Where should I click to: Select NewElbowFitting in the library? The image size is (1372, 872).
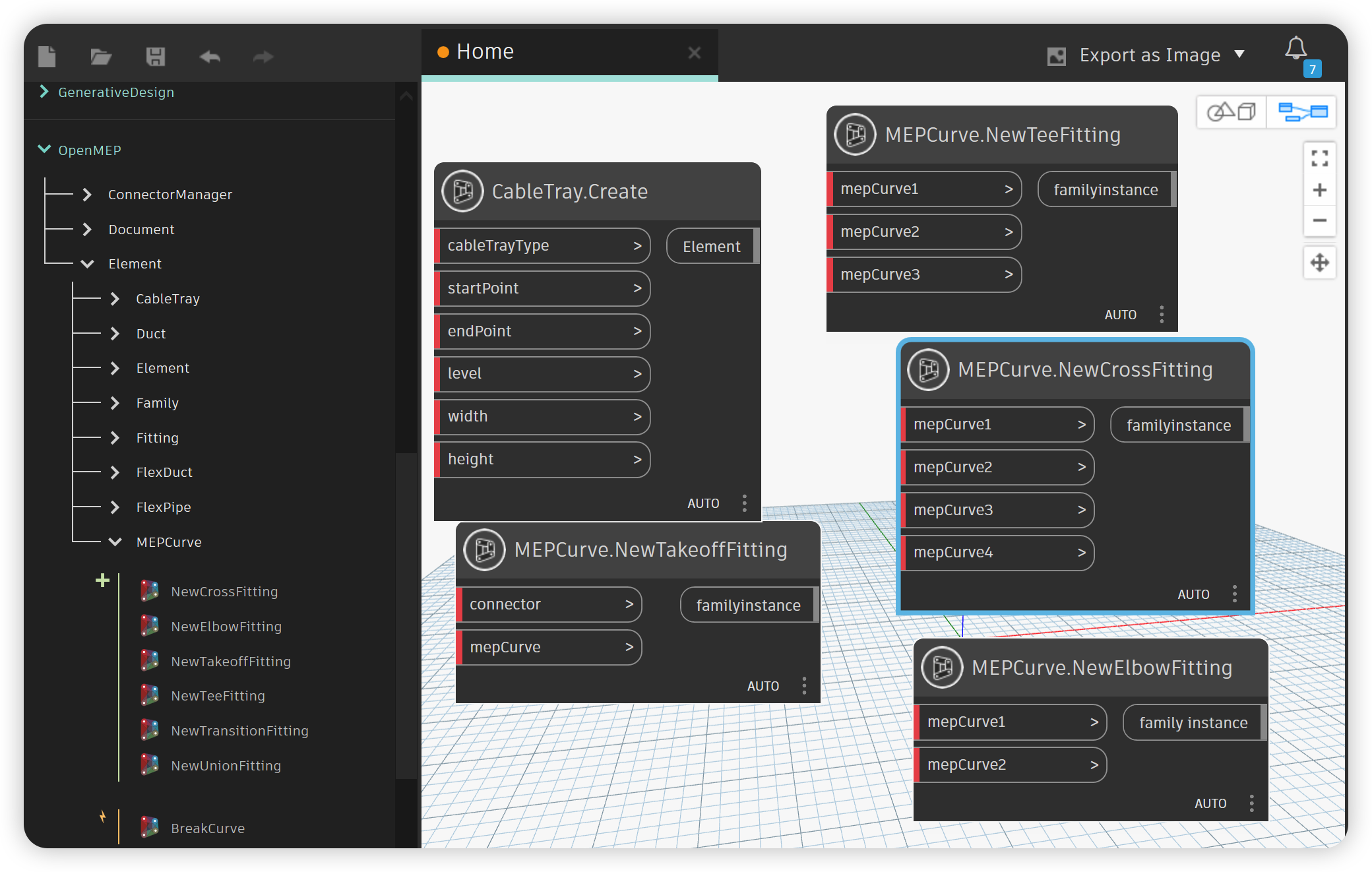point(226,627)
